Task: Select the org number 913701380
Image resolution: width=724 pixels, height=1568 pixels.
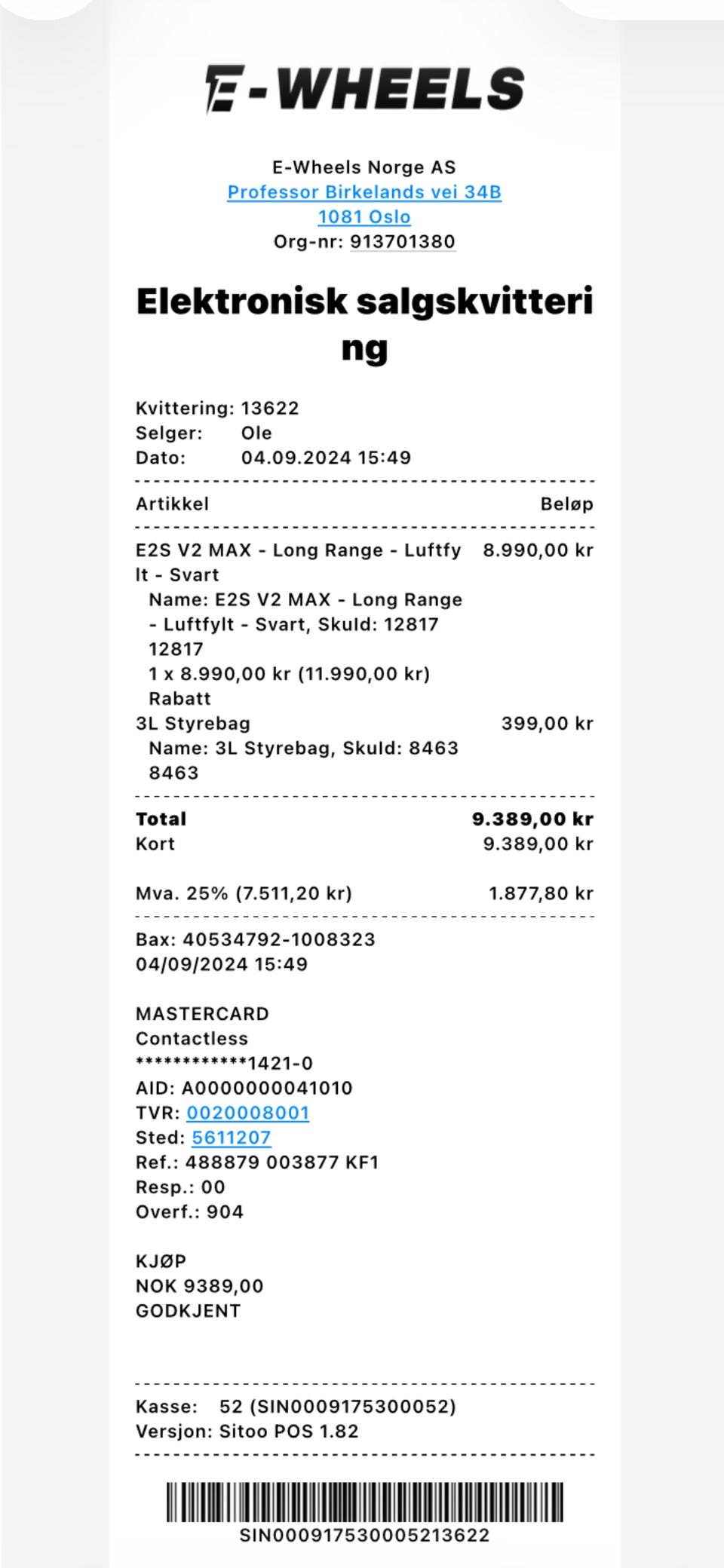Action: (x=403, y=242)
